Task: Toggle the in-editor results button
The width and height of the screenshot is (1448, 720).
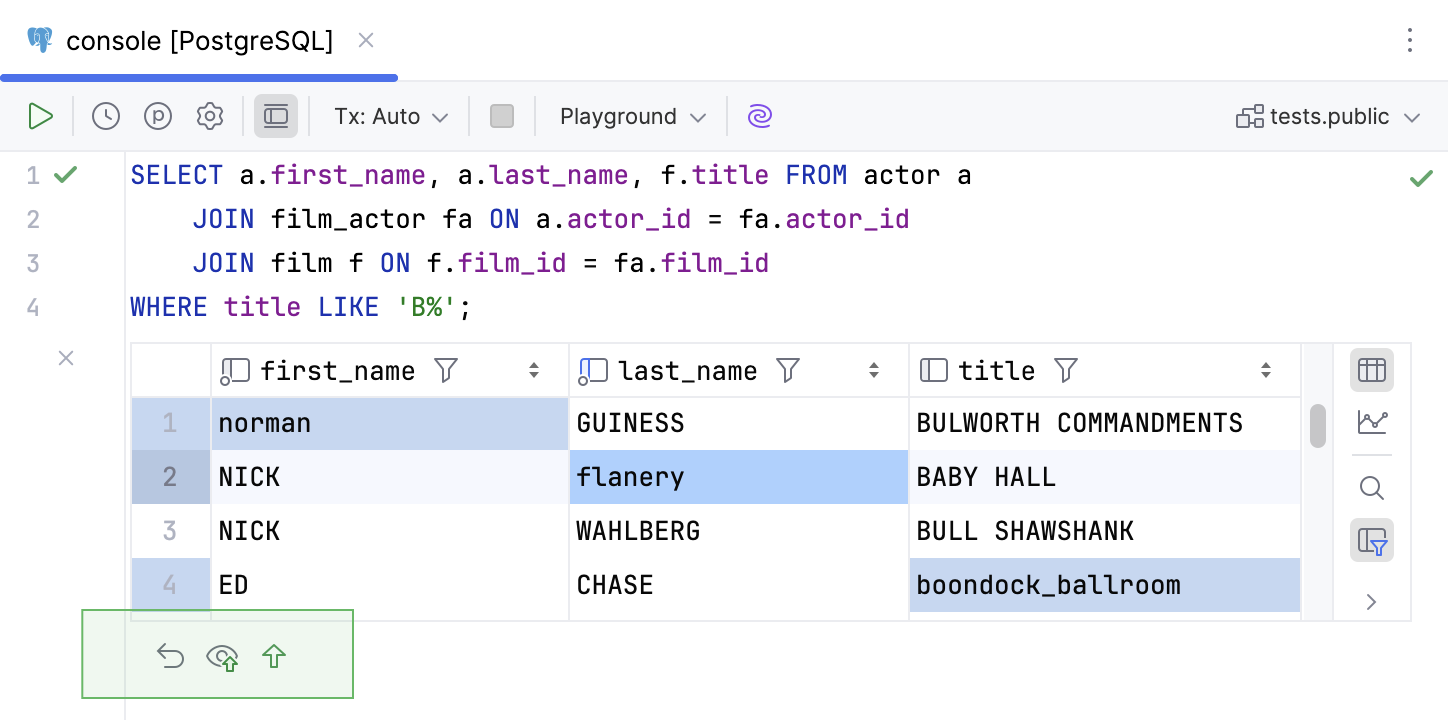Action: click(276, 117)
